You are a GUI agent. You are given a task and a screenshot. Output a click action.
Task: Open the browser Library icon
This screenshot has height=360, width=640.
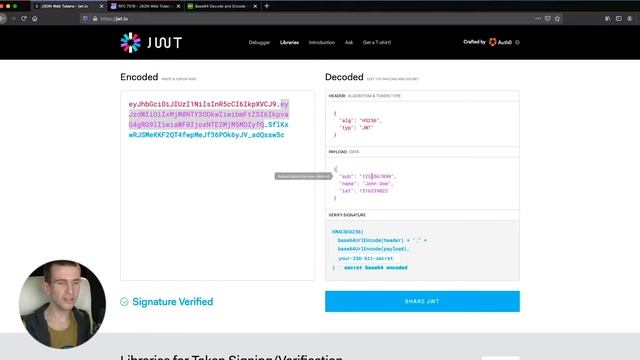[x=608, y=18]
